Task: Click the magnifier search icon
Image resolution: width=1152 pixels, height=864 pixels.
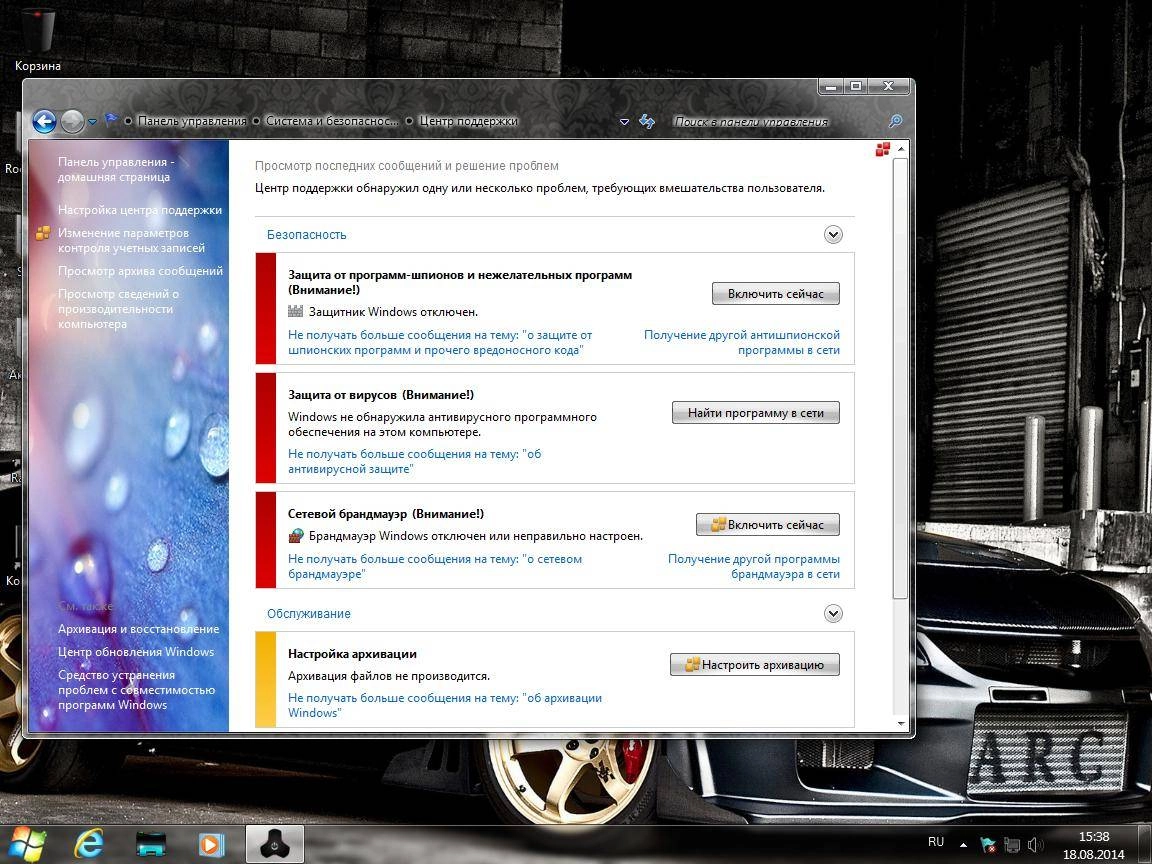Action: (x=895, y=121)
